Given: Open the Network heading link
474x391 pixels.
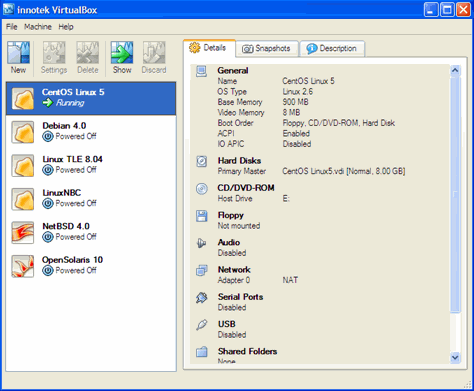Looking at the screenshot, I should pos(234,270).
